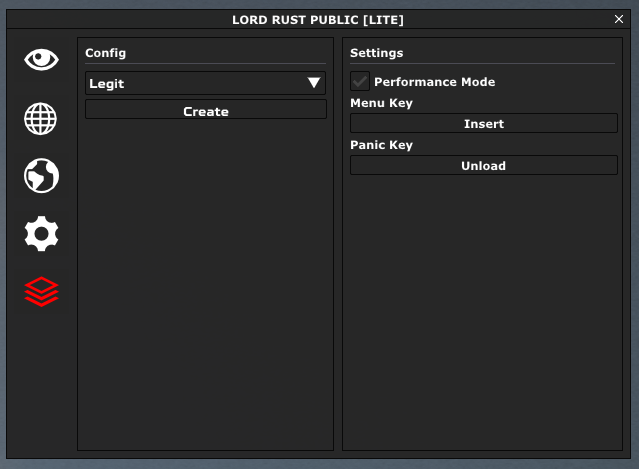
Task: Click the Settings section header
Action: point(376,53)
